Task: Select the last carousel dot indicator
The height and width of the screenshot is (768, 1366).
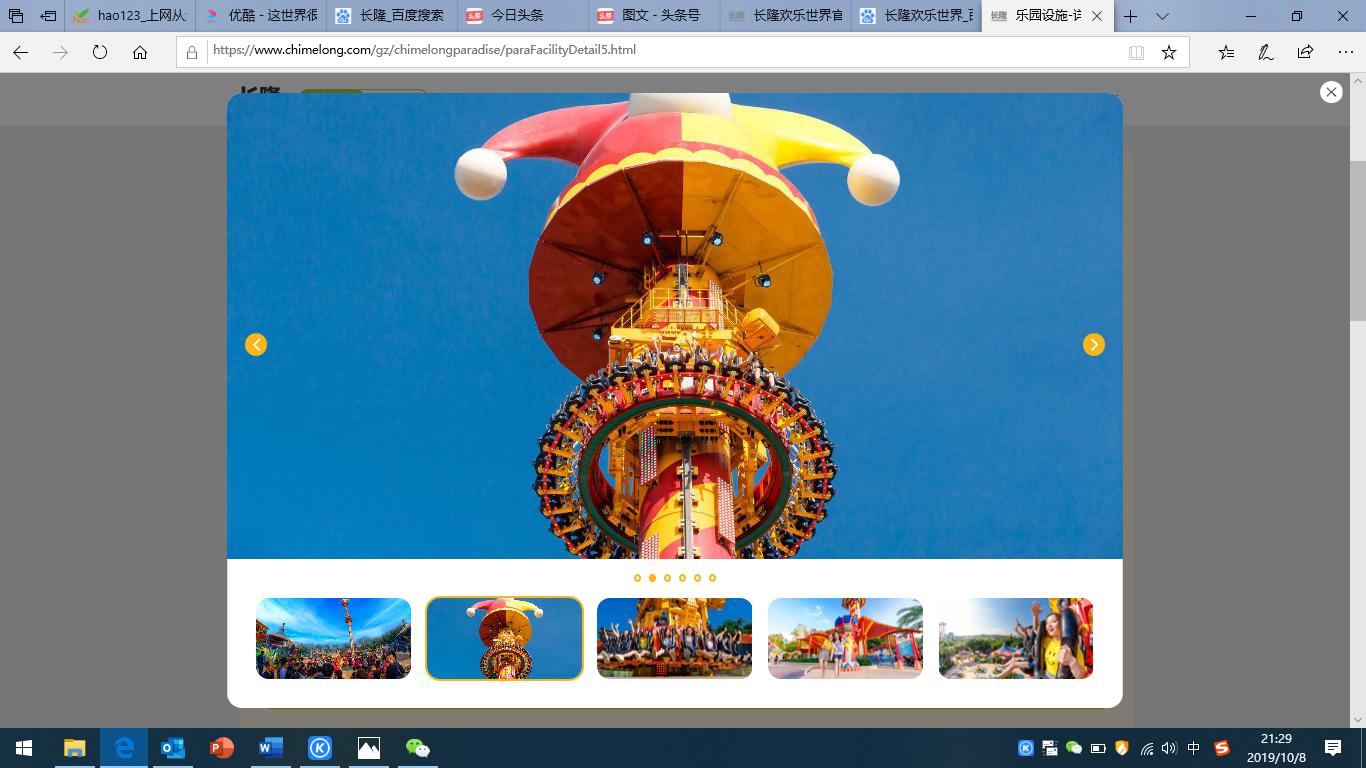Action: tap(712, 578)
